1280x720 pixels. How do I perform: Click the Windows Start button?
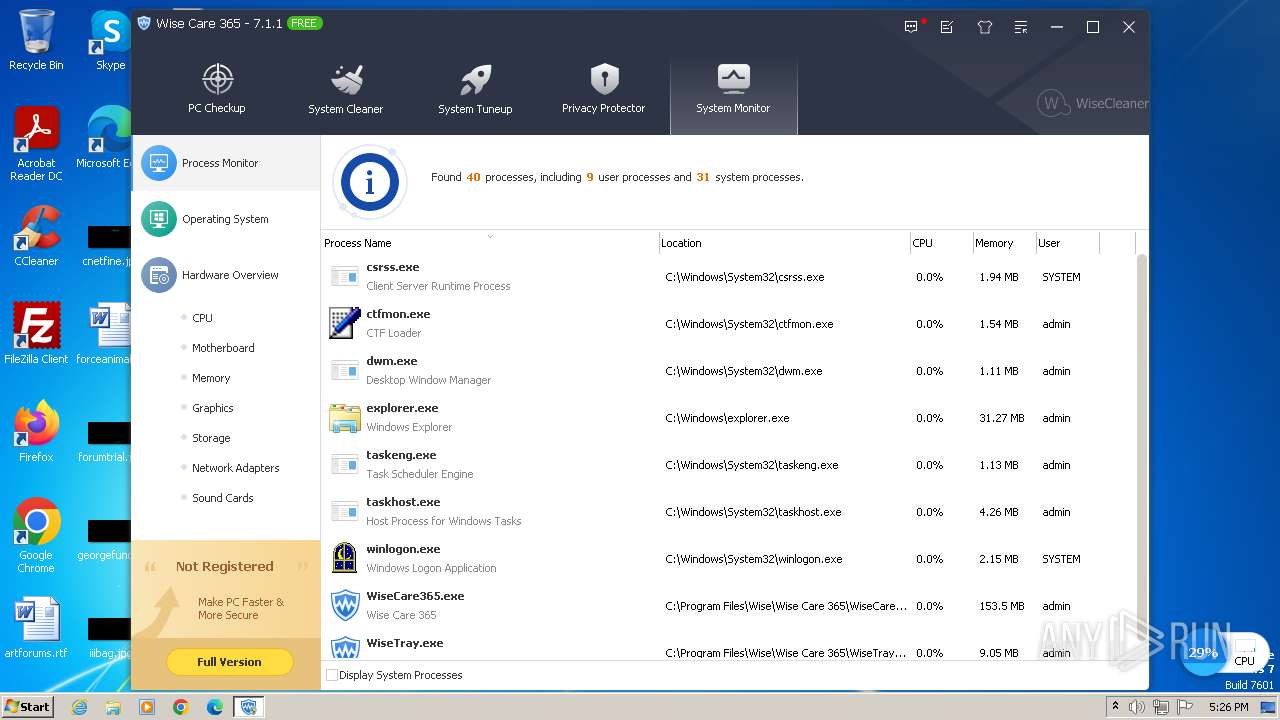pos(28,706)
